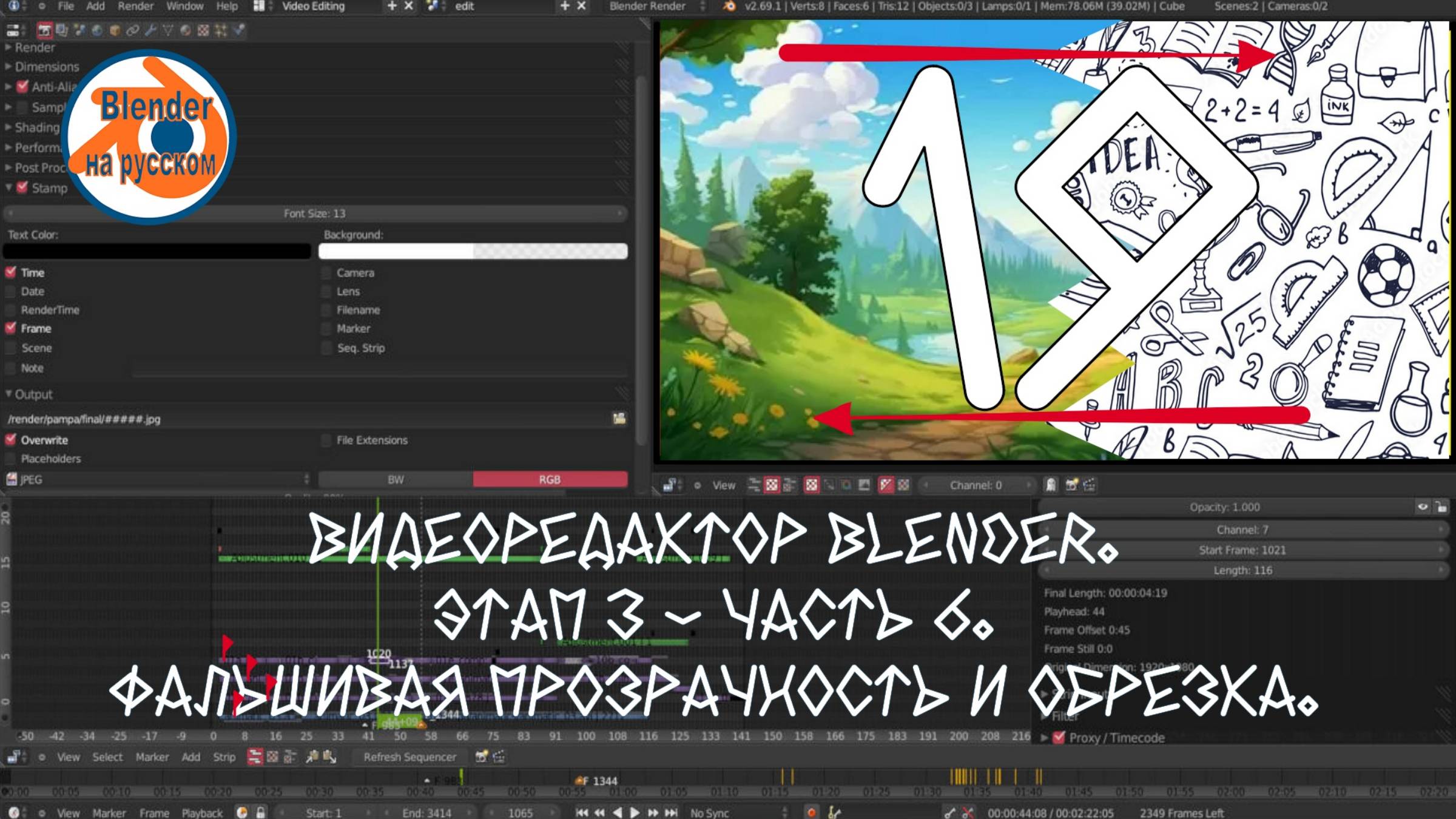Click the Refresh Sequencer button
1456x819 pixels.
pyautogui.click(x=409, y=757)
